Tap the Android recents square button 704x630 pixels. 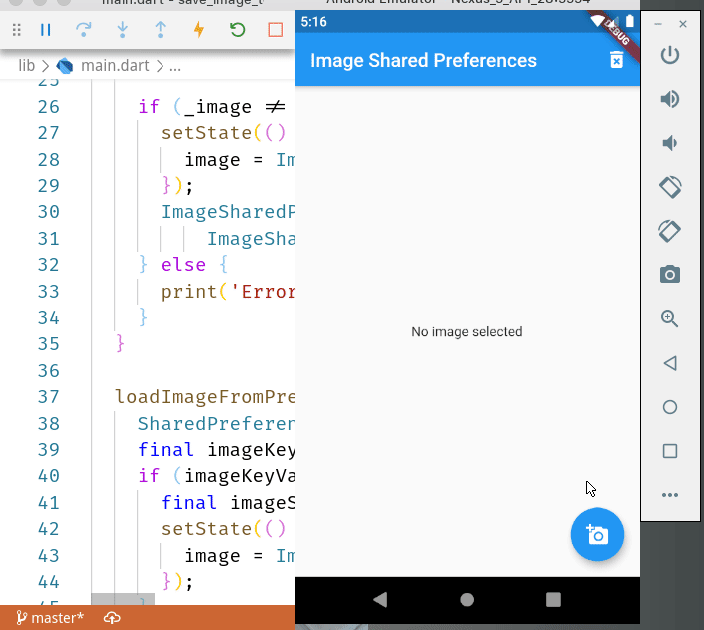553,599
